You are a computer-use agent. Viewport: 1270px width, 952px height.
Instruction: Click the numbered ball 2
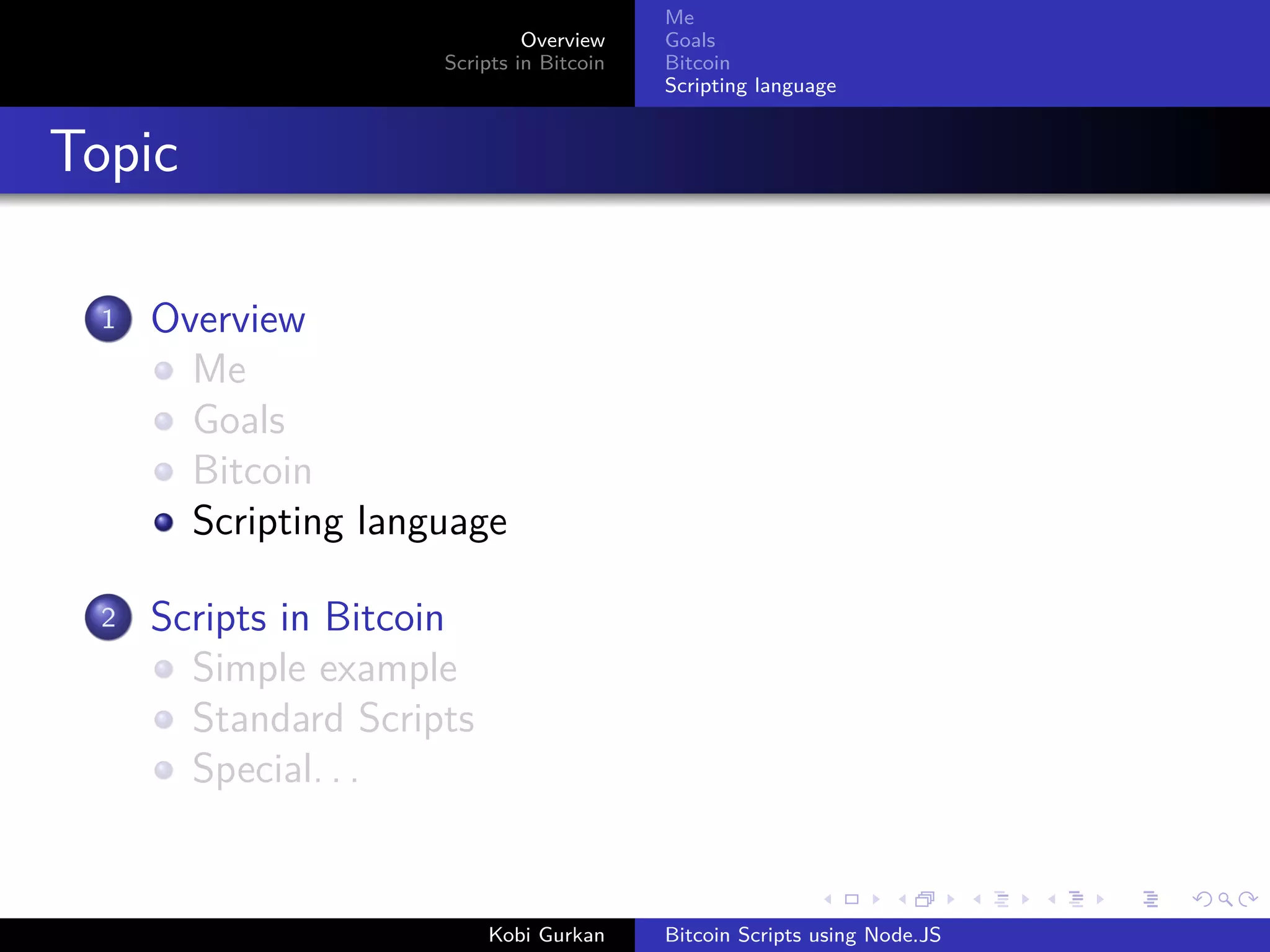coord(109,618)
